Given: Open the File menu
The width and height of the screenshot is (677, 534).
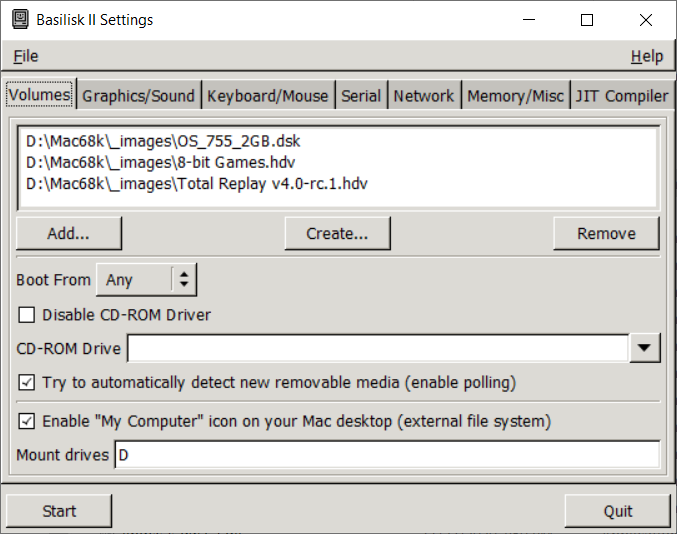Looking at the screenshot, I should 26,56.
